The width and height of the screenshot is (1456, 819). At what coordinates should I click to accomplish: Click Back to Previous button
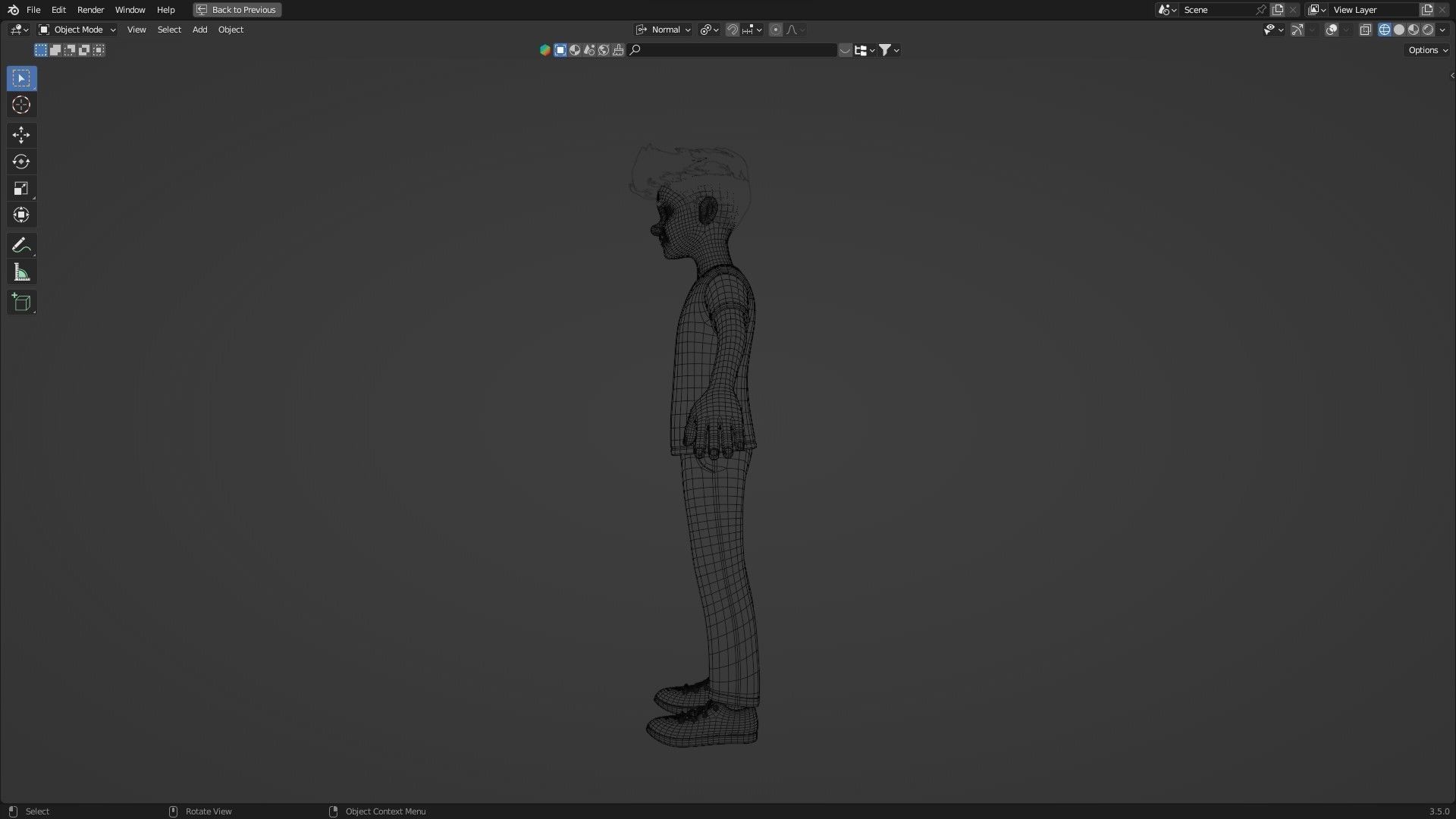pos(237,10)
